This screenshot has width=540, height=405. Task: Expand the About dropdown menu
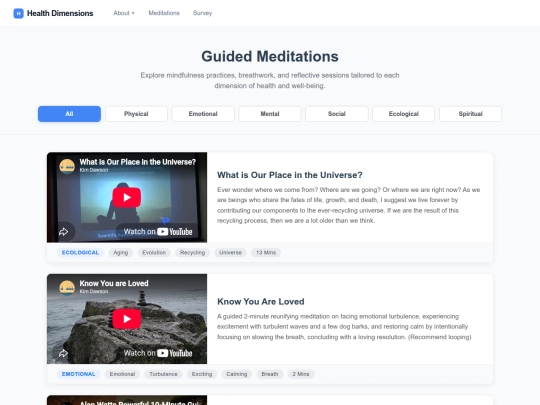124,13
